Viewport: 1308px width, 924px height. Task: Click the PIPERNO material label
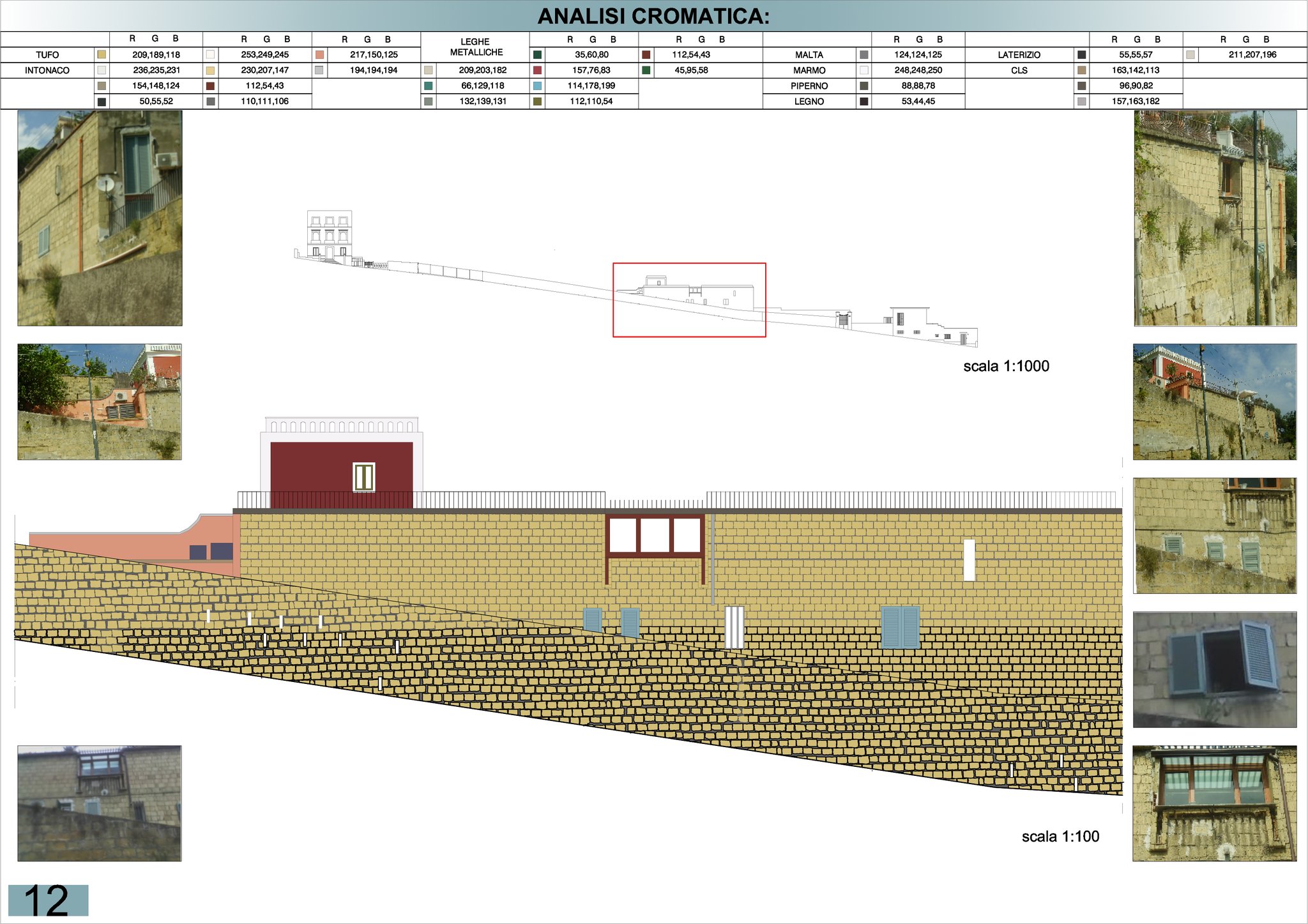pos(809,86)
